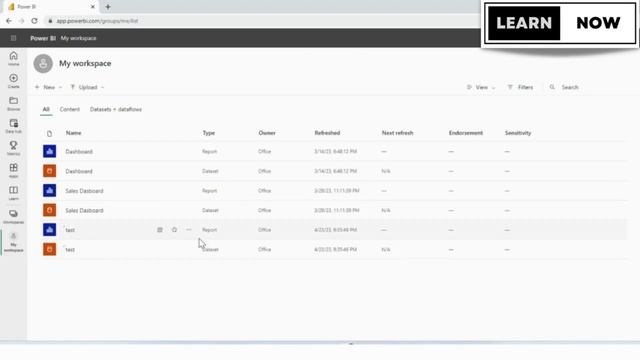Viewport: 640px width, 360px height.
Task: Go to Home in the left sidebar
Action: click(x=13, y=58)
